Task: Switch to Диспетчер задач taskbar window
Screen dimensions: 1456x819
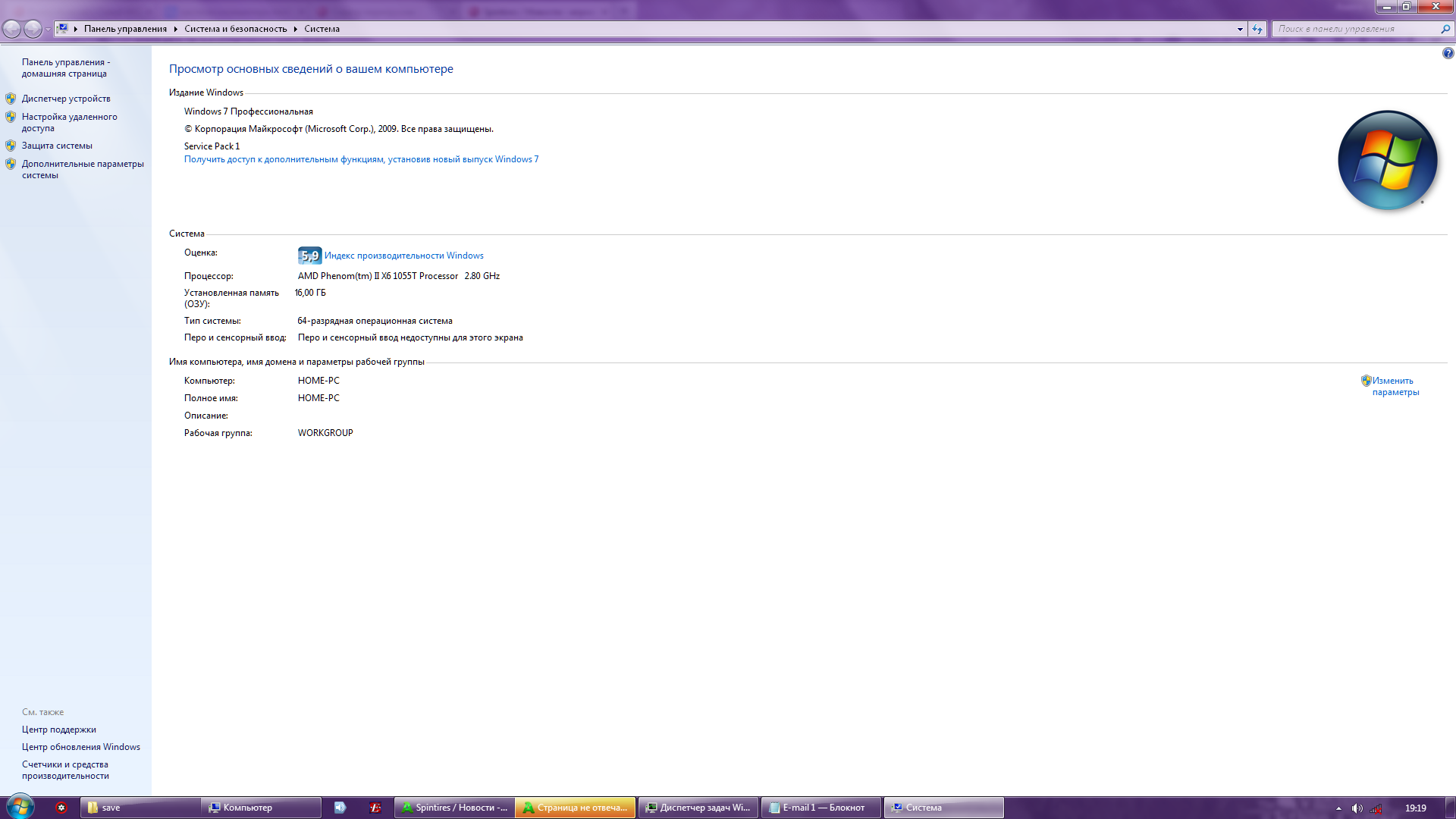Action: point(698,808)
